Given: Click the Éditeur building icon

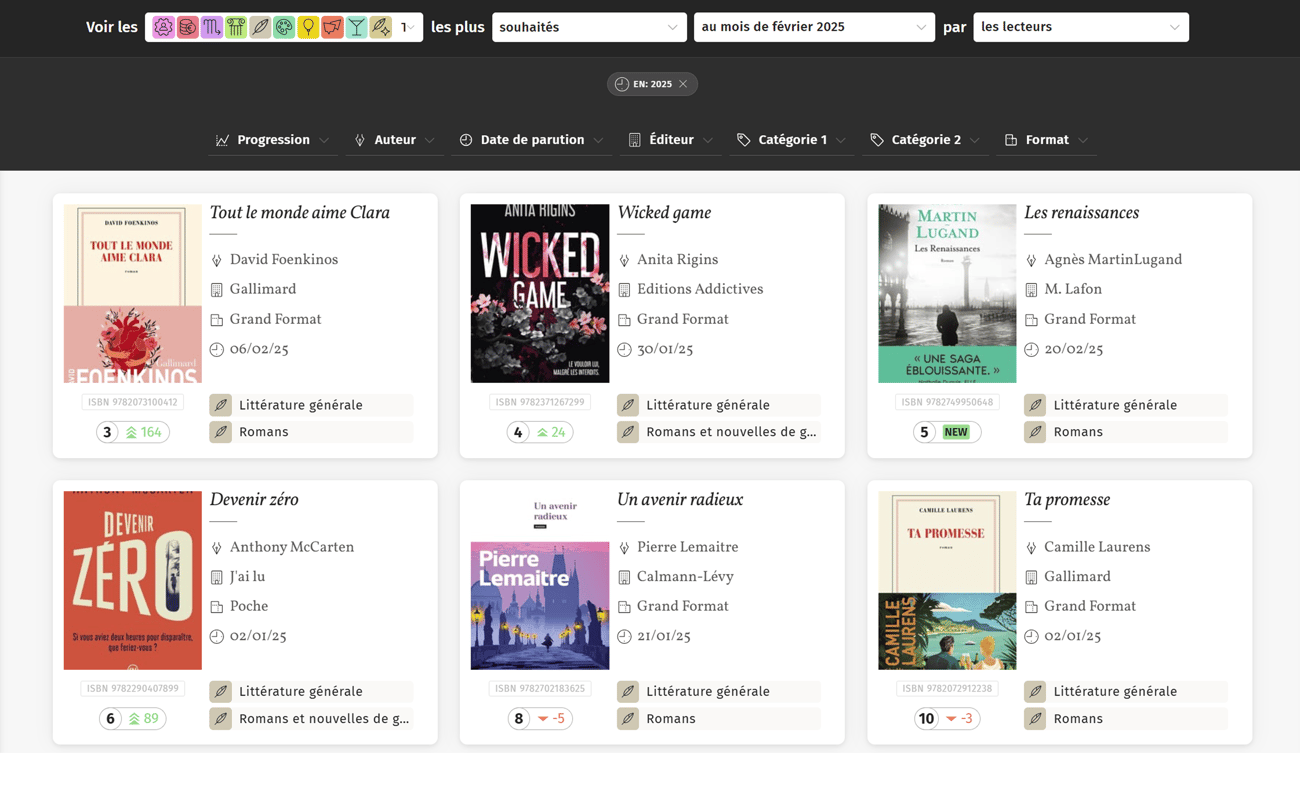Looking at the screenshot, I should coord(634,140).
